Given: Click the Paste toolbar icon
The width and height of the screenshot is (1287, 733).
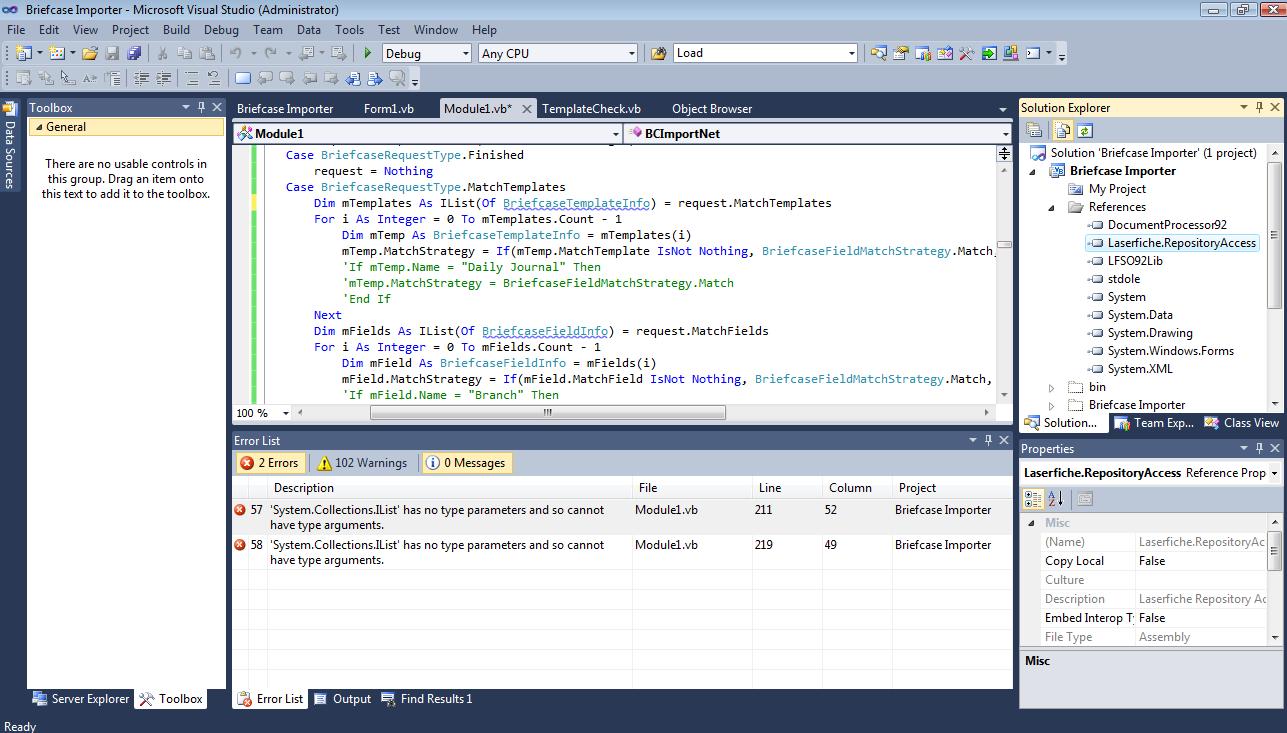Looking at the screenshot, I should tap(207, 53).
